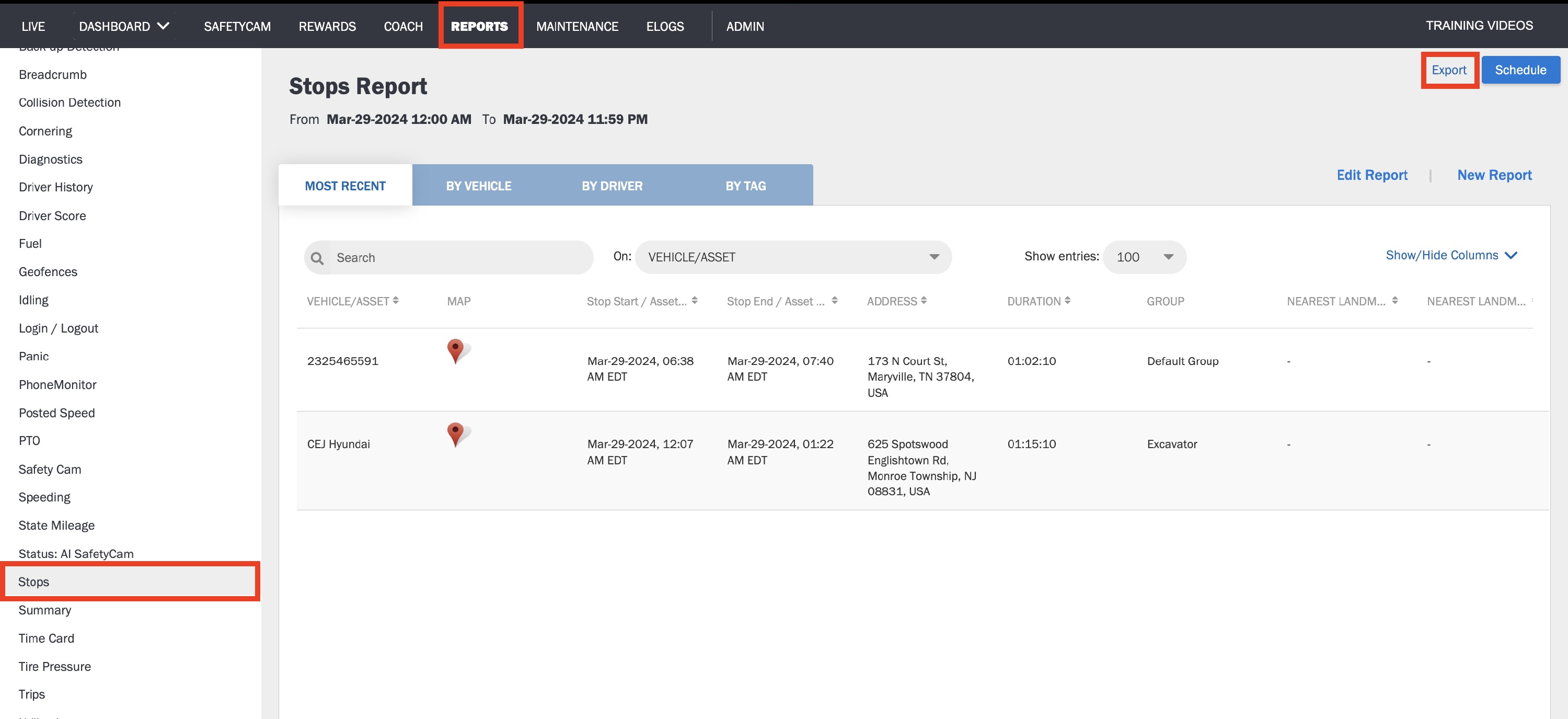Click the 173 N Court St address

coord(920,377)
